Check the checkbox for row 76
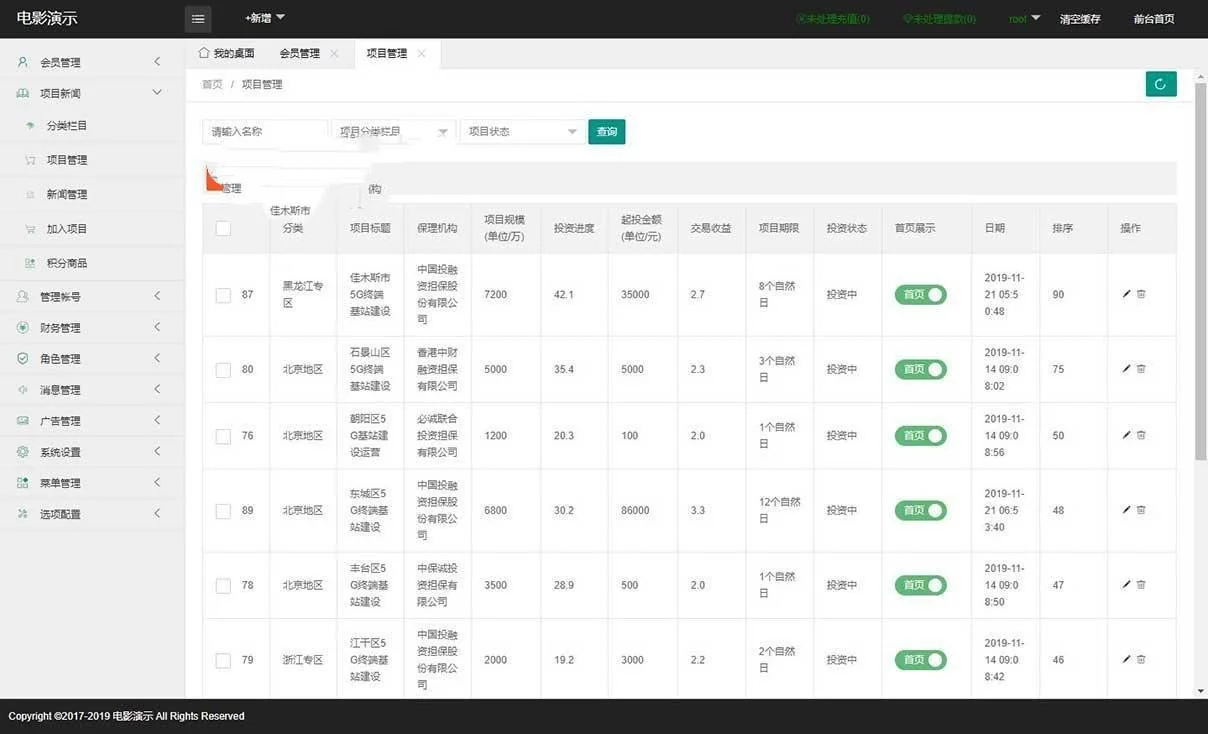Viewport: 1208px width, 734px height. tap(223, 436)
